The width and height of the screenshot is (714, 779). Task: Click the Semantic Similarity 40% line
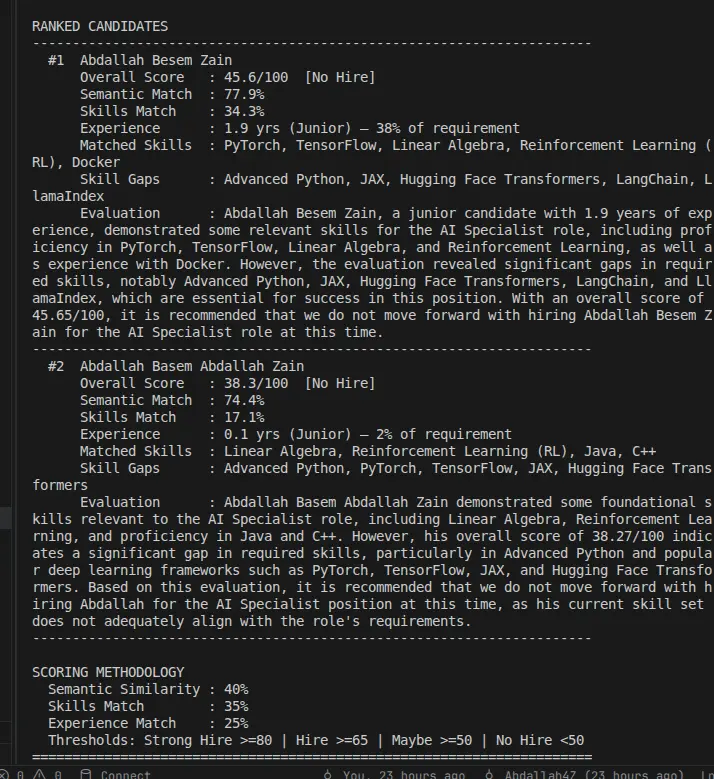tap(148, 689)
